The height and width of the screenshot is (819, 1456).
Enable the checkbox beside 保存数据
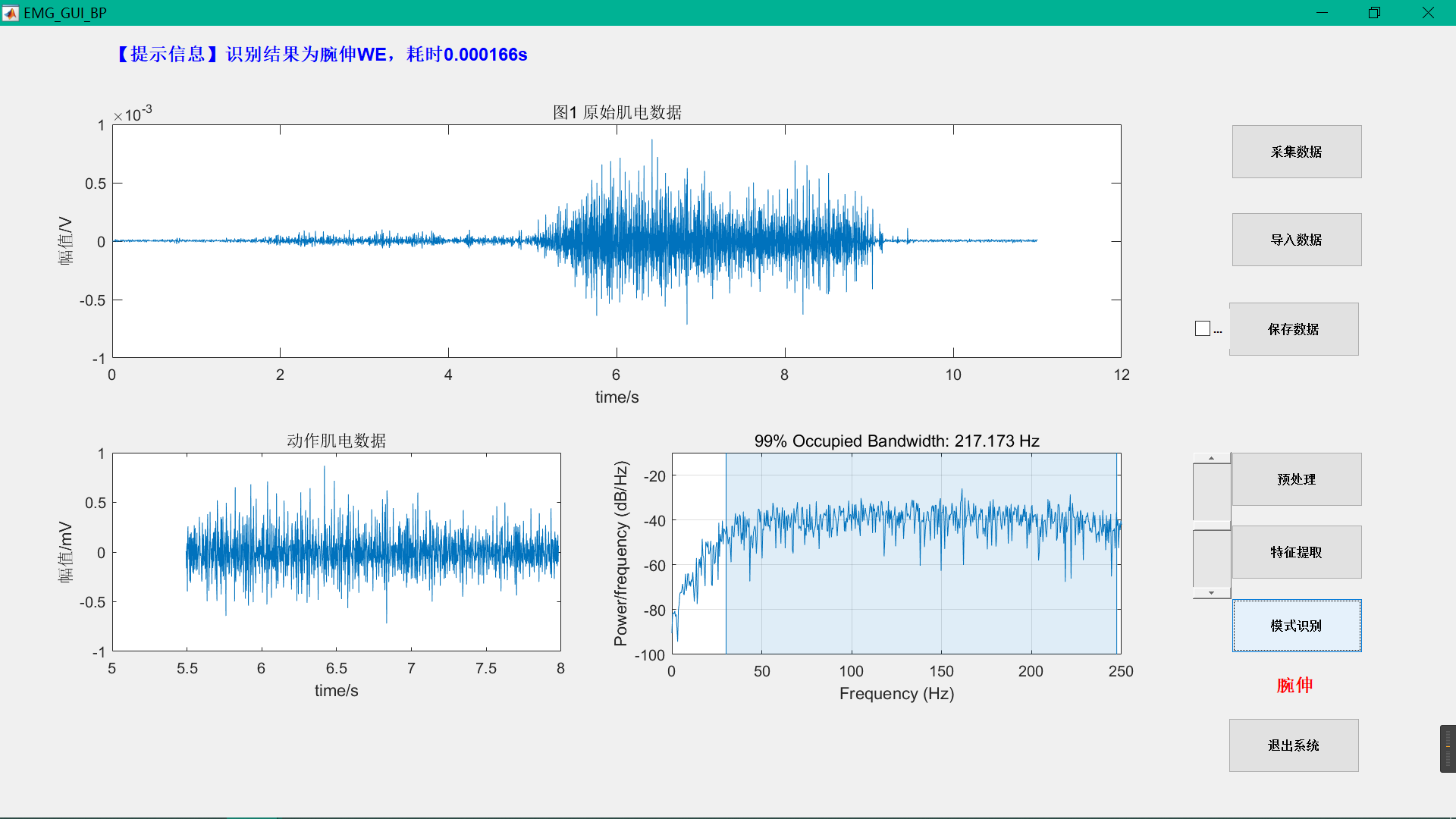point(1203,327)
